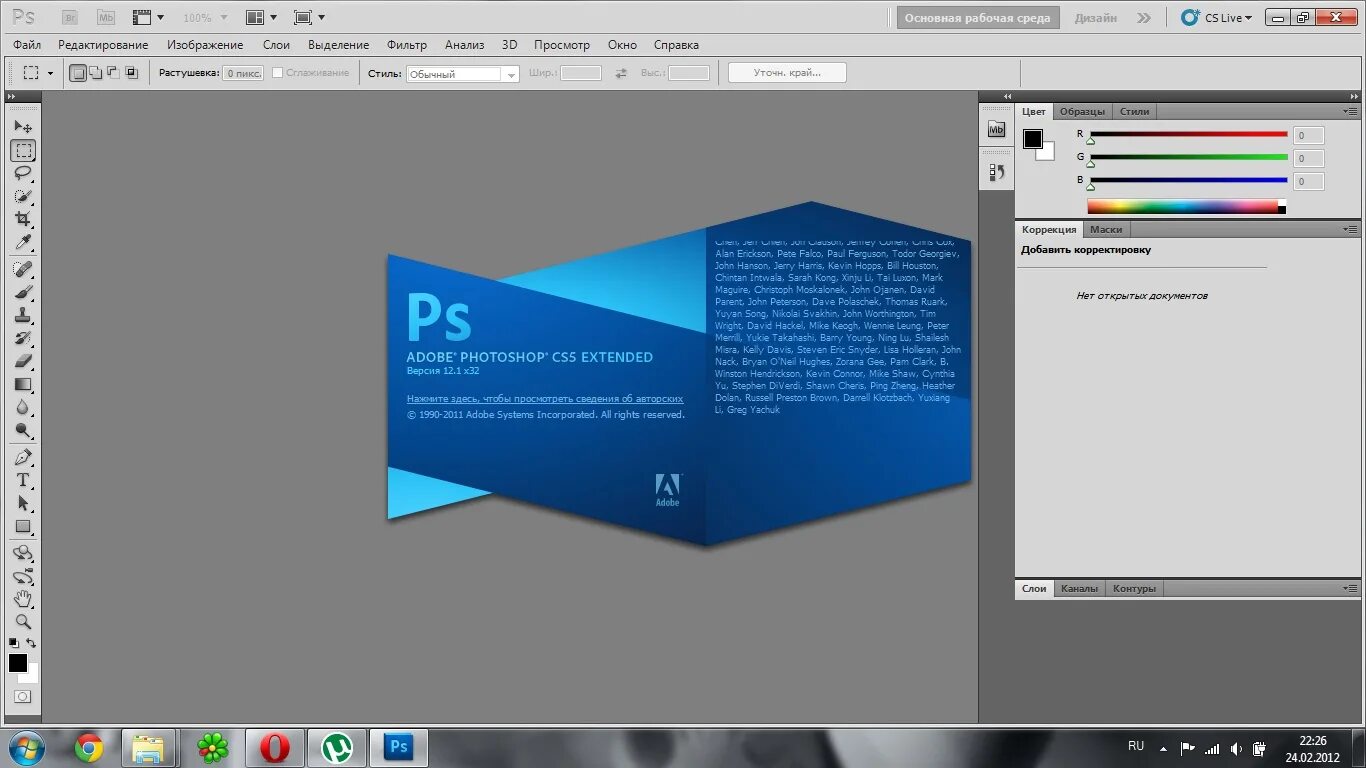Open the Стиль dropdown
Image resolution: width=1366 pixels, height=768 pixels.
click(x=463, y=74)
